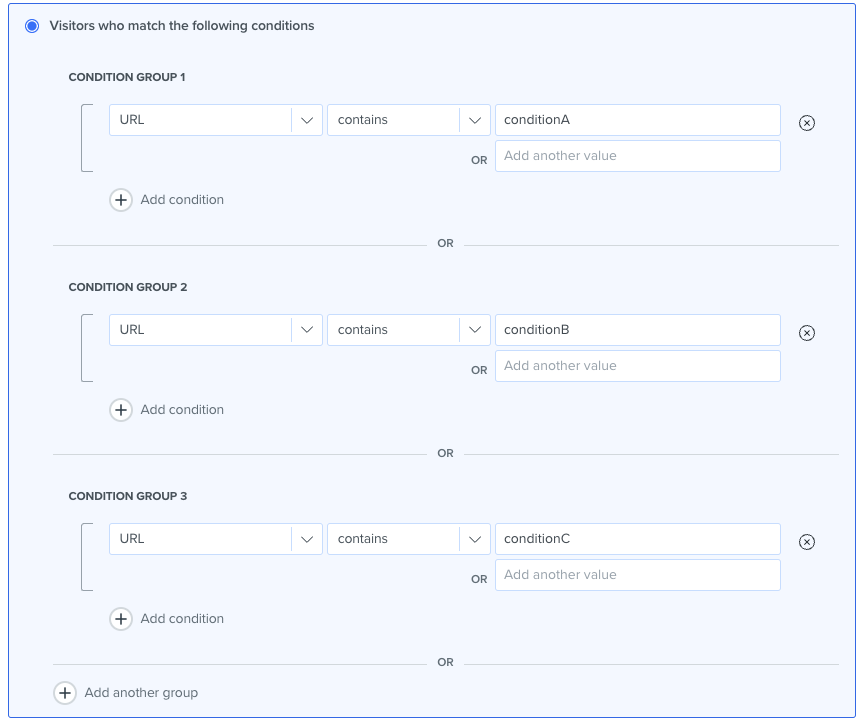The image size is (862, 725).
Task: Open the contains dropdown in Condition Group 2
Action: [408, 330]
